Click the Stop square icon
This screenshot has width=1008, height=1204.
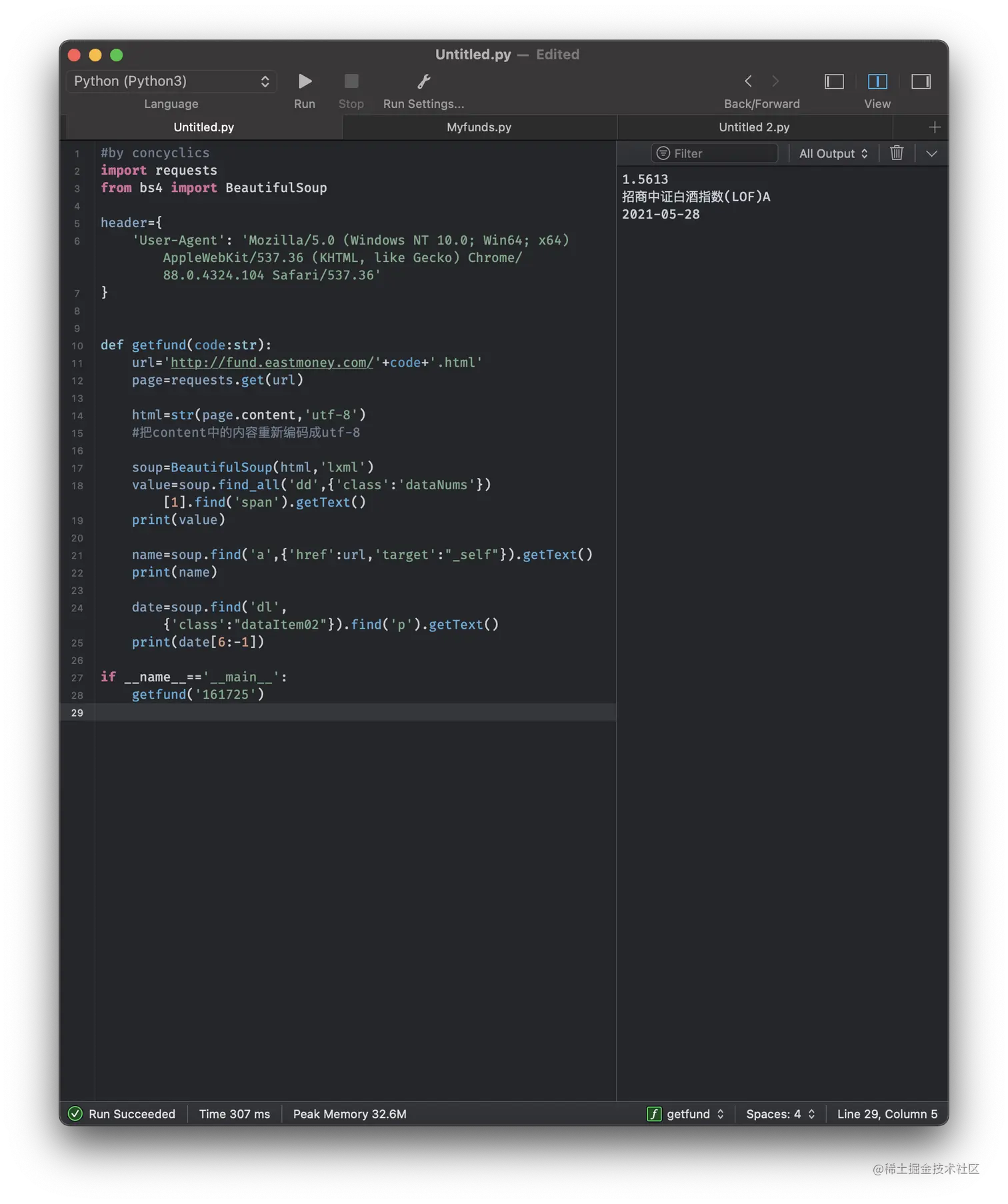(351, 81)
